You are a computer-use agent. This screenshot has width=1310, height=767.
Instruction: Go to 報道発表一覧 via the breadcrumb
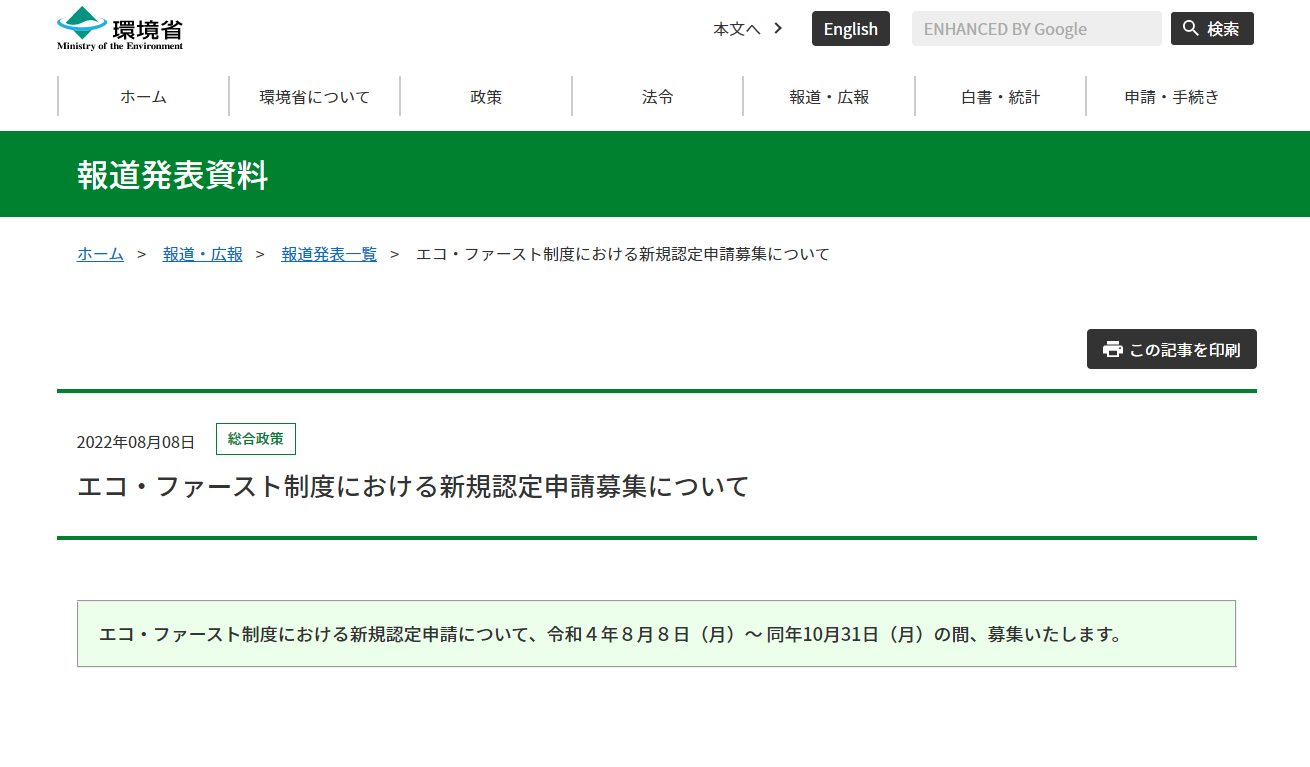pos(329,254)
